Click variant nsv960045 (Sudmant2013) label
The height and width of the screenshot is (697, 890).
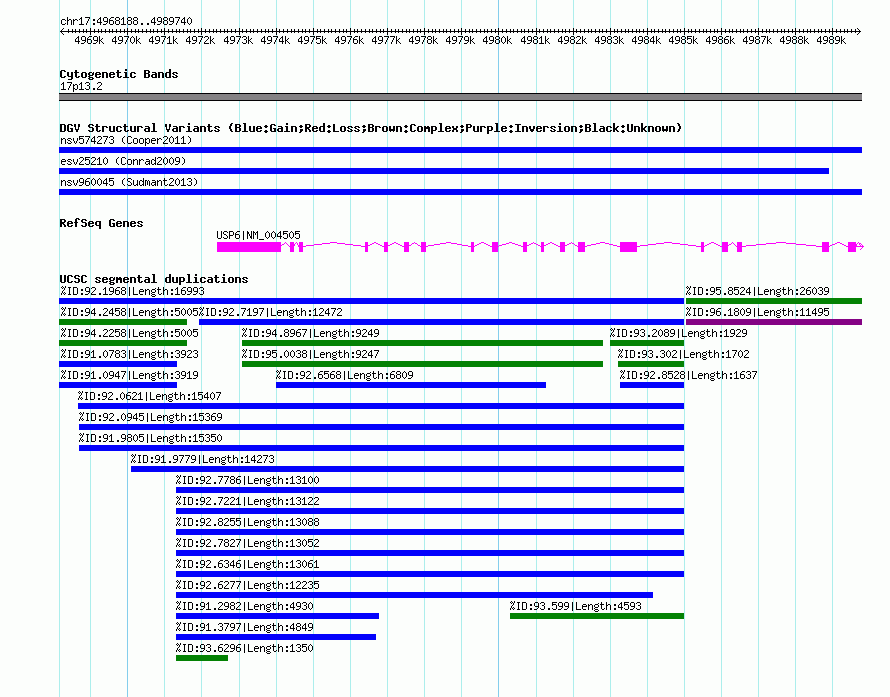pos(129,182)
